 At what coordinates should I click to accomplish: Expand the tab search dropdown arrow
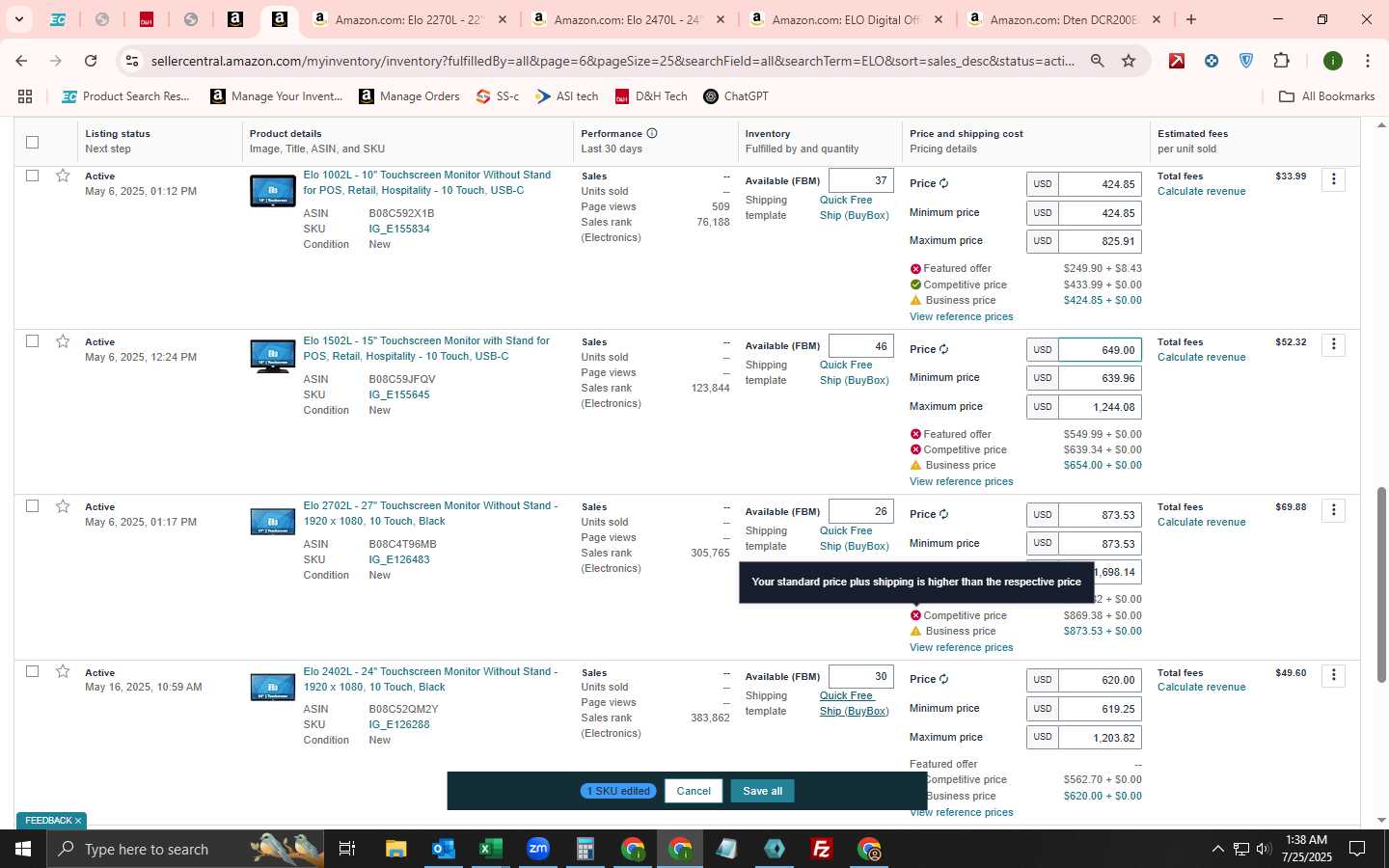[x=18, y=19]
